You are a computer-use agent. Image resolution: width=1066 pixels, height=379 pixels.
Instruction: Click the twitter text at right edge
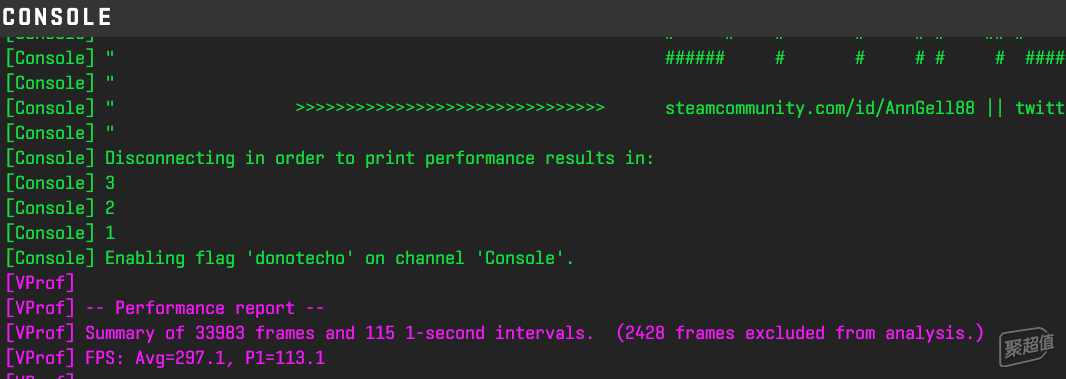[1040, 108]
